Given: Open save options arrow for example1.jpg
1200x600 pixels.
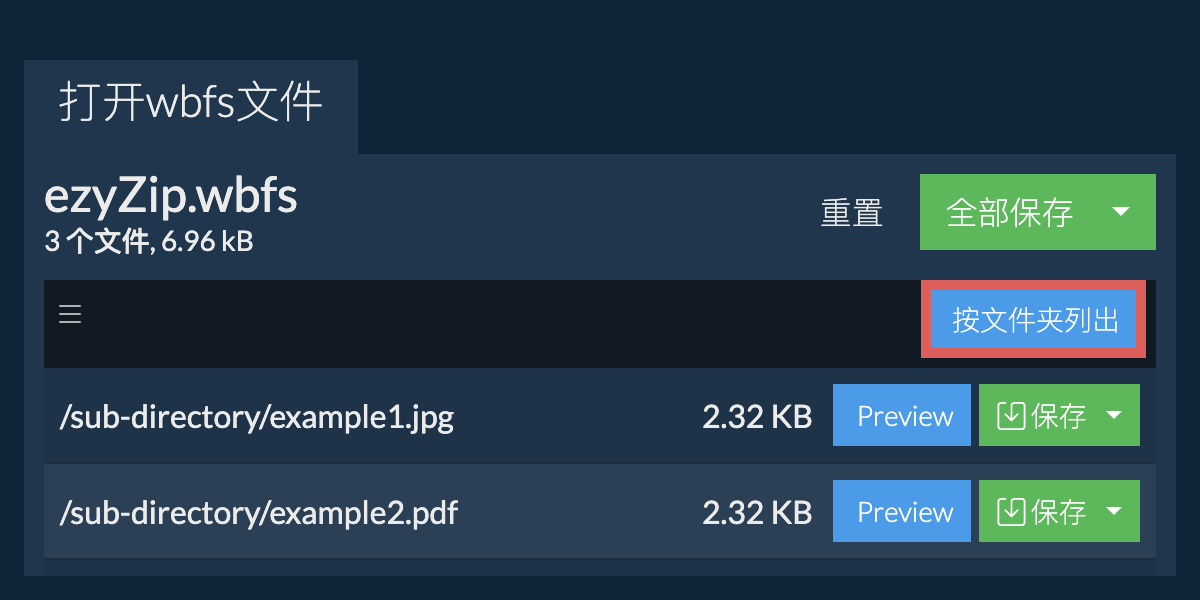Looking at the screenshot, I should point(1114,416).
